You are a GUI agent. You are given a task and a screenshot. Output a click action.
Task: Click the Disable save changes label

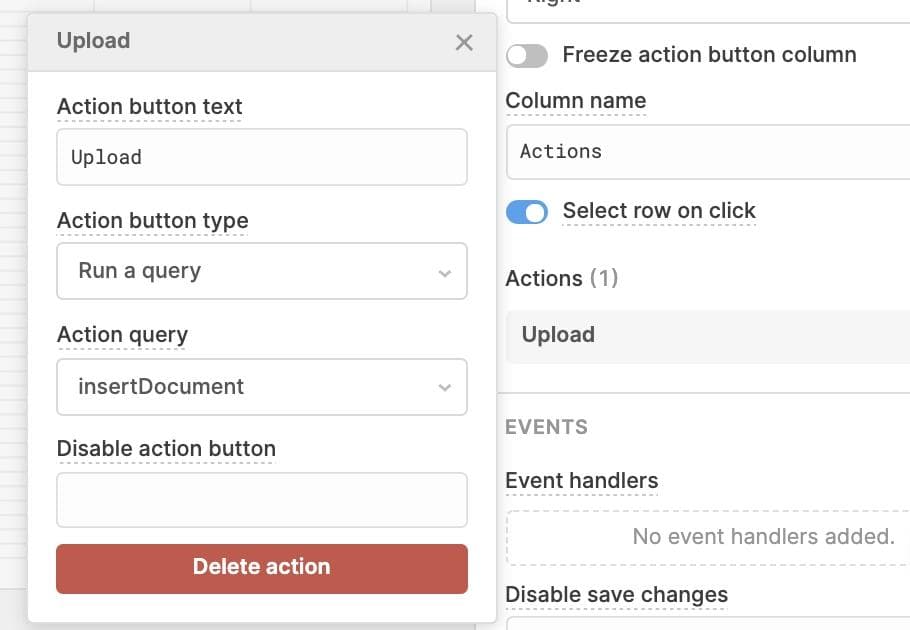coord(616,595)
